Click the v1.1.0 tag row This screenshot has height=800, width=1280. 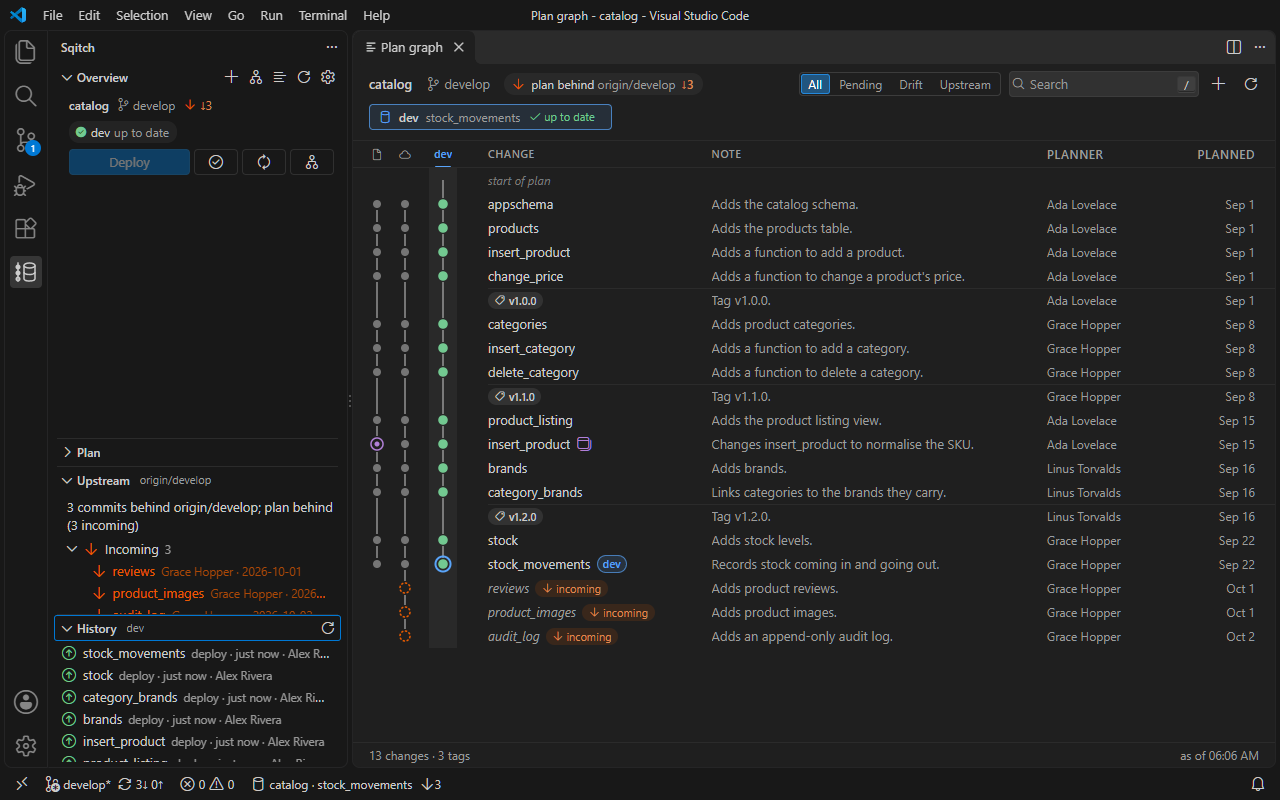(x=814, y=396)
